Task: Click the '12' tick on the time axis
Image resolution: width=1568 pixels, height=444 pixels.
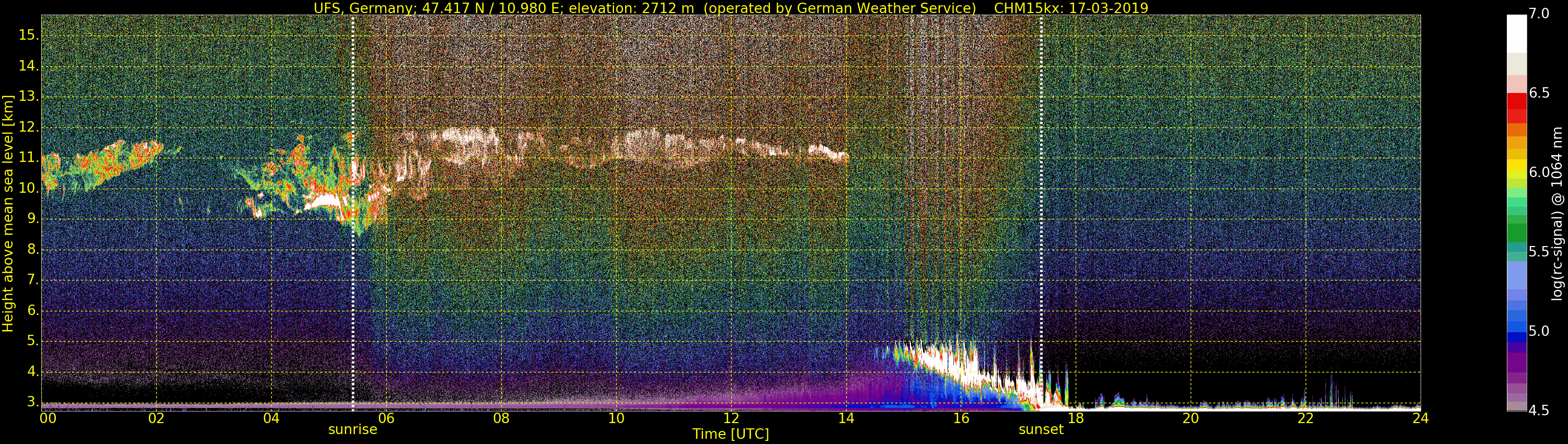Action: (731, 418)
